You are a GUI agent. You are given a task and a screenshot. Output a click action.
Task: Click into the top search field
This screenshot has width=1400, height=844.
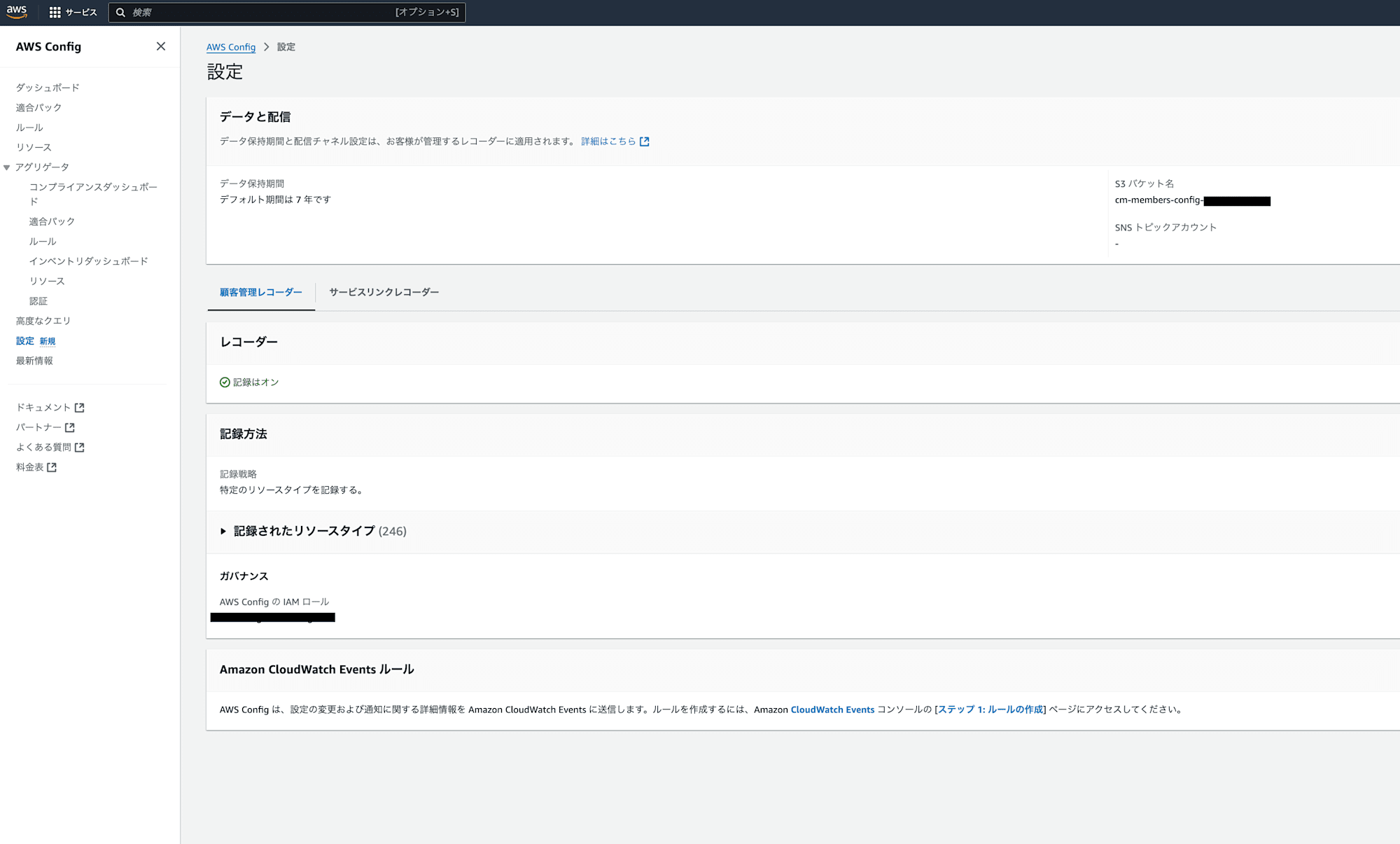coord(287,13)
